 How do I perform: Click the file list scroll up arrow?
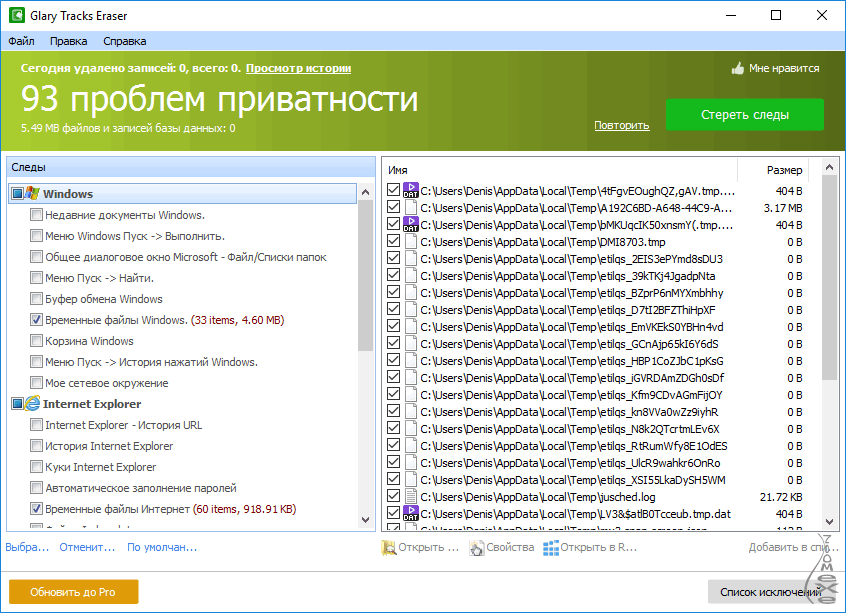point(829,167)
